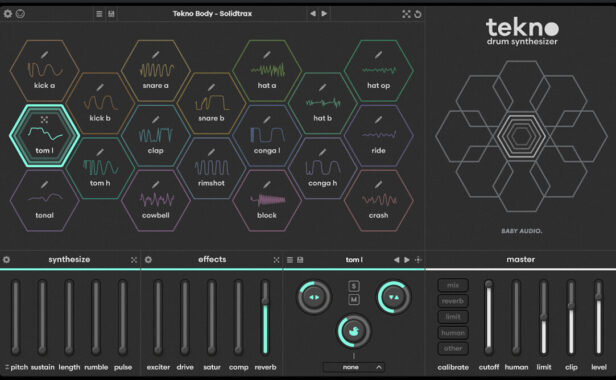
Task: Solo the tom l pad with S button
Action: click(x=354, y=286)
